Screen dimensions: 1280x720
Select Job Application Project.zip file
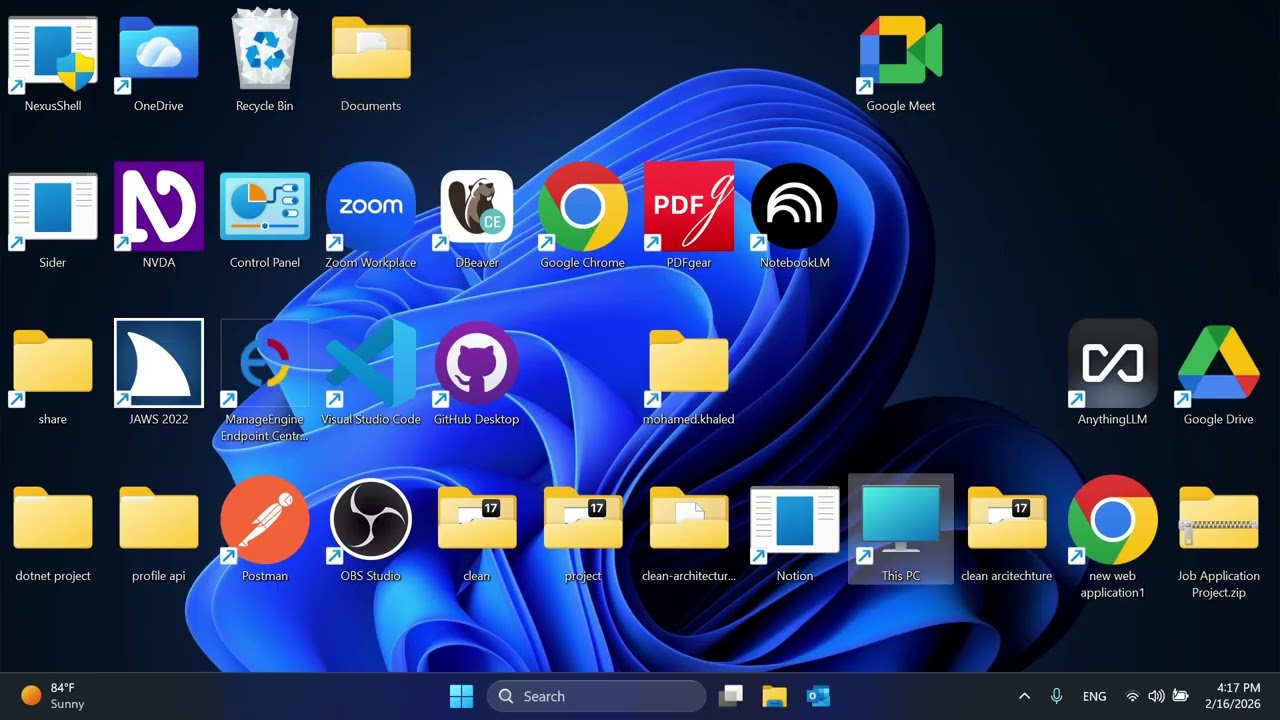coord(1219,540)
